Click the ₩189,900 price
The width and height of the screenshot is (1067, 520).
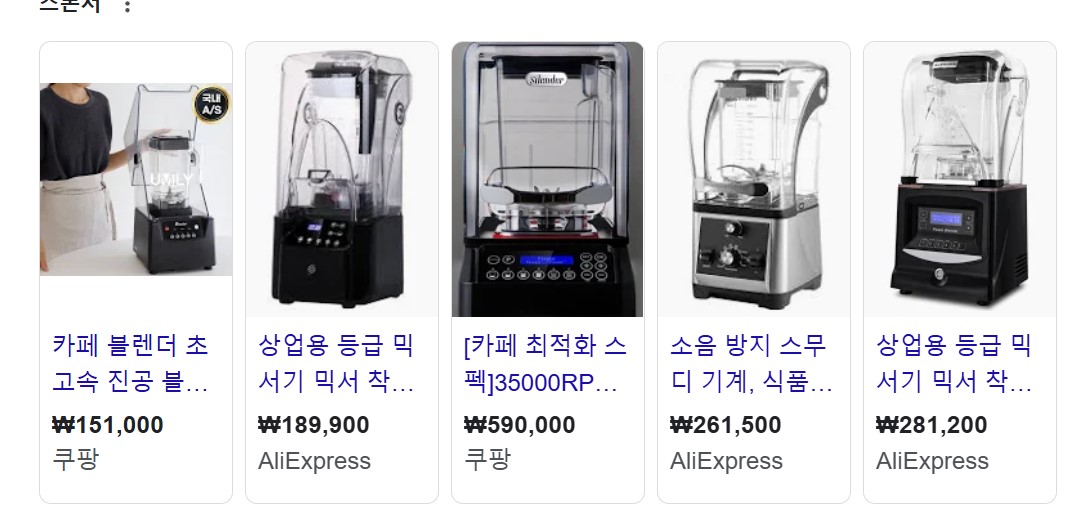(314, 425)
